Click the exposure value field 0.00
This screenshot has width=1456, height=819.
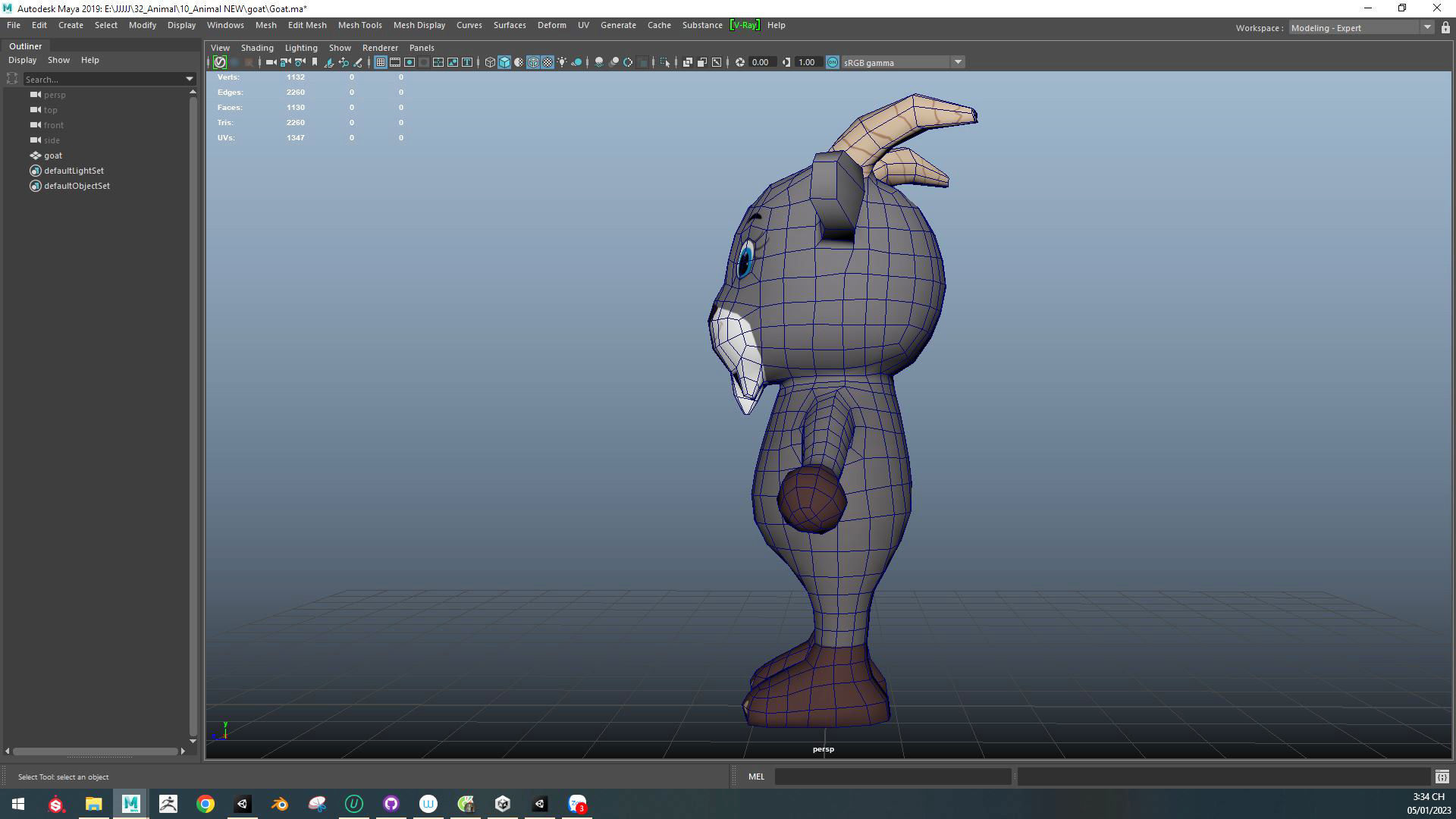point(761,62)
